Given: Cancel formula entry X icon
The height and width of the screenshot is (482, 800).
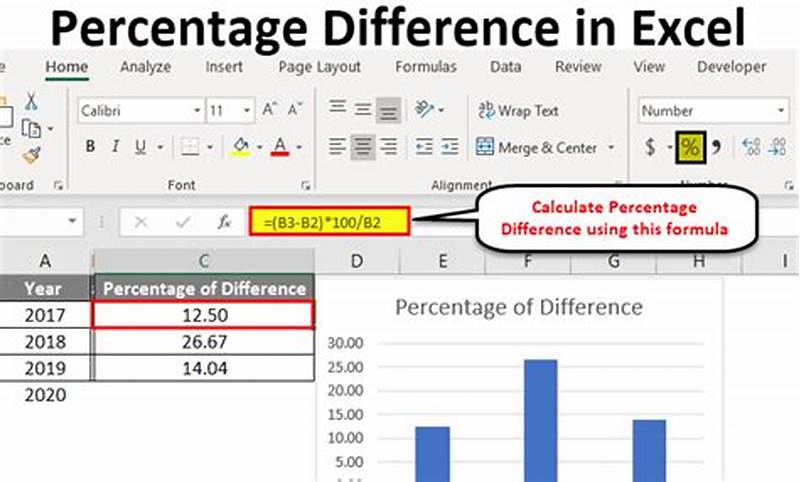Looking at the screenshot, I should coord(141,222).
